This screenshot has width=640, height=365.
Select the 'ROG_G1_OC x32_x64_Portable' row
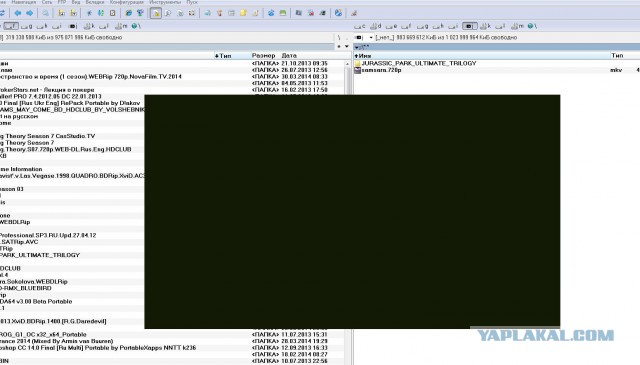tap(43, 335)
